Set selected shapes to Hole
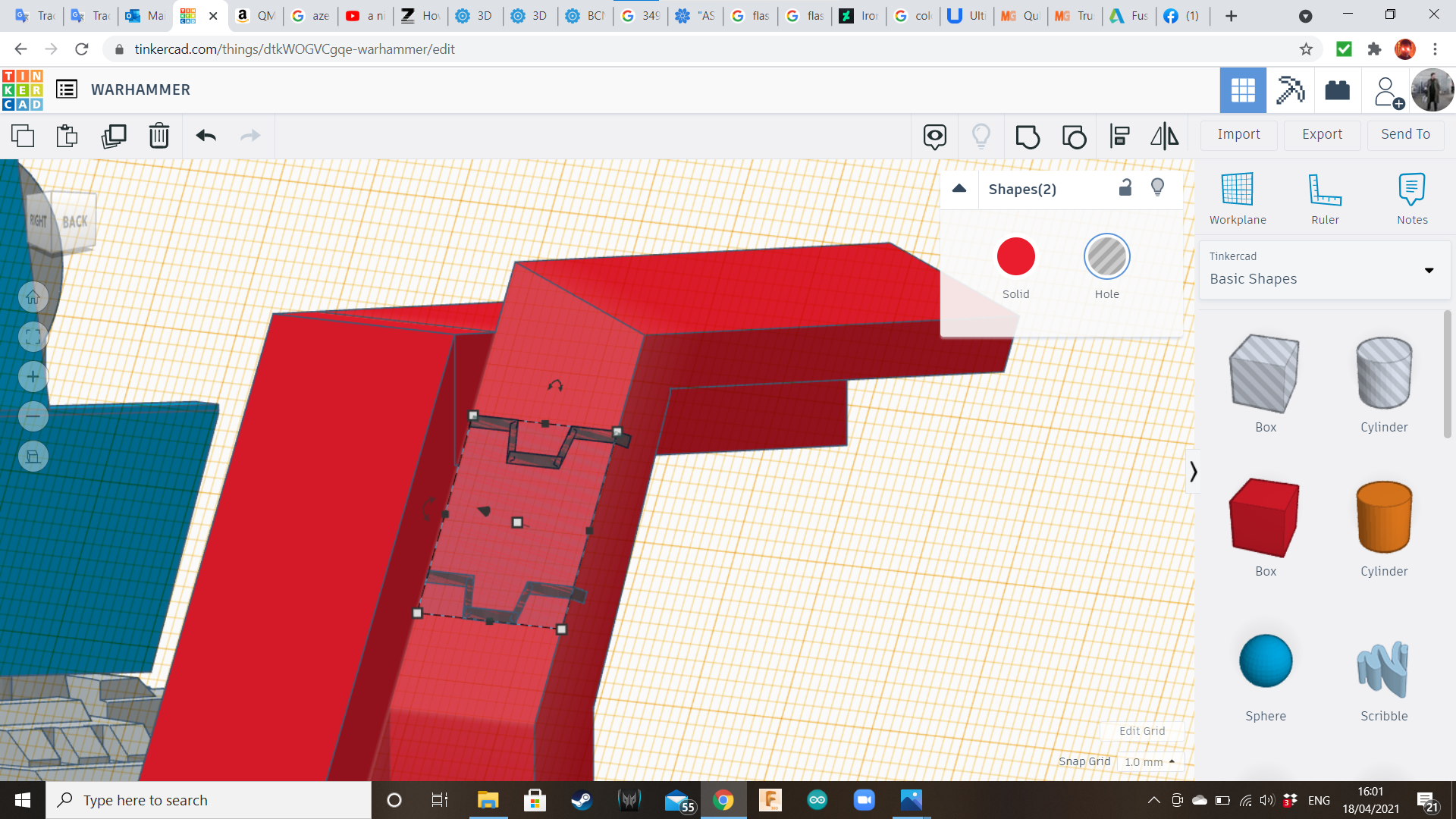Screen dimensions: 1456x819 pos(1106,257)
